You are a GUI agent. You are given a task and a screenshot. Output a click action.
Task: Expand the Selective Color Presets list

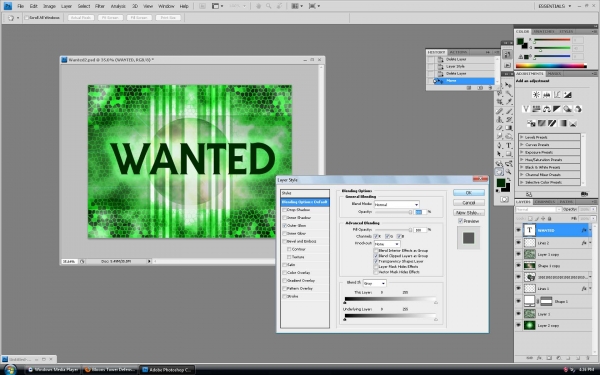[522, 182]
